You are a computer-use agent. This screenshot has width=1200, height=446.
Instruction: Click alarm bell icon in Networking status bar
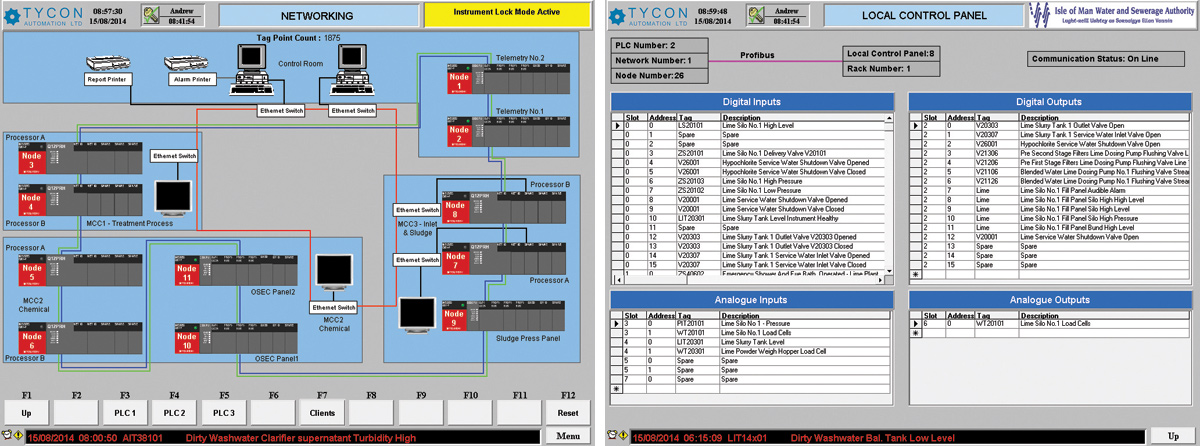pos(9,436)
